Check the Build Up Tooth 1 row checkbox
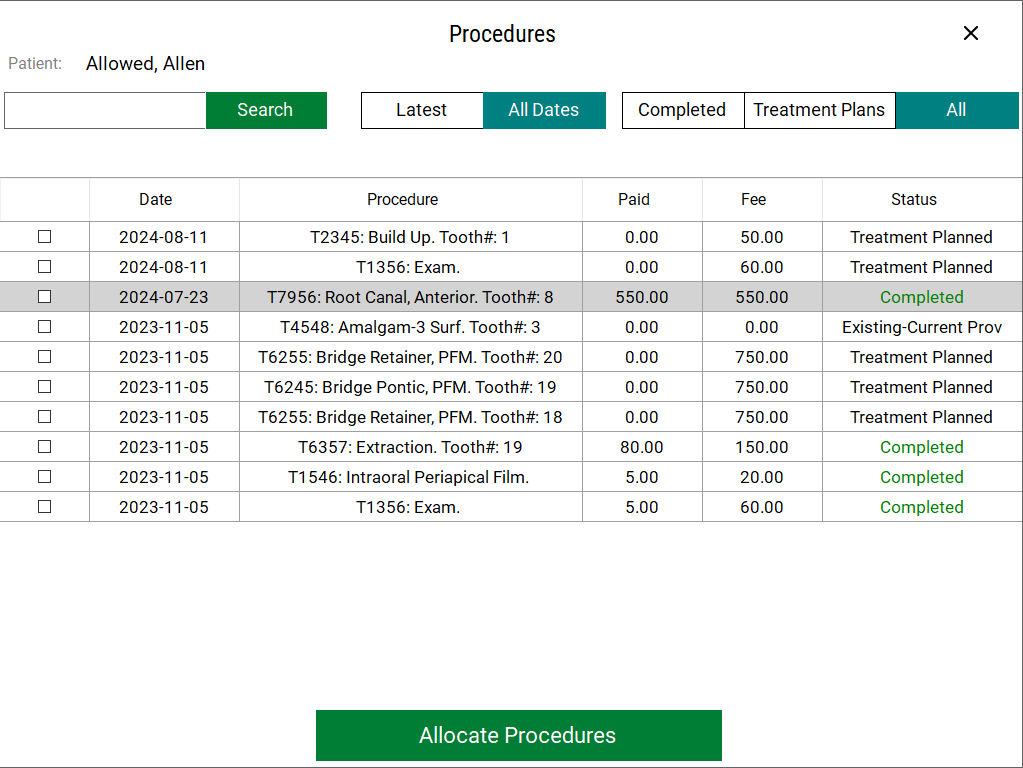The image size is (1023, 768). point(44,237)
